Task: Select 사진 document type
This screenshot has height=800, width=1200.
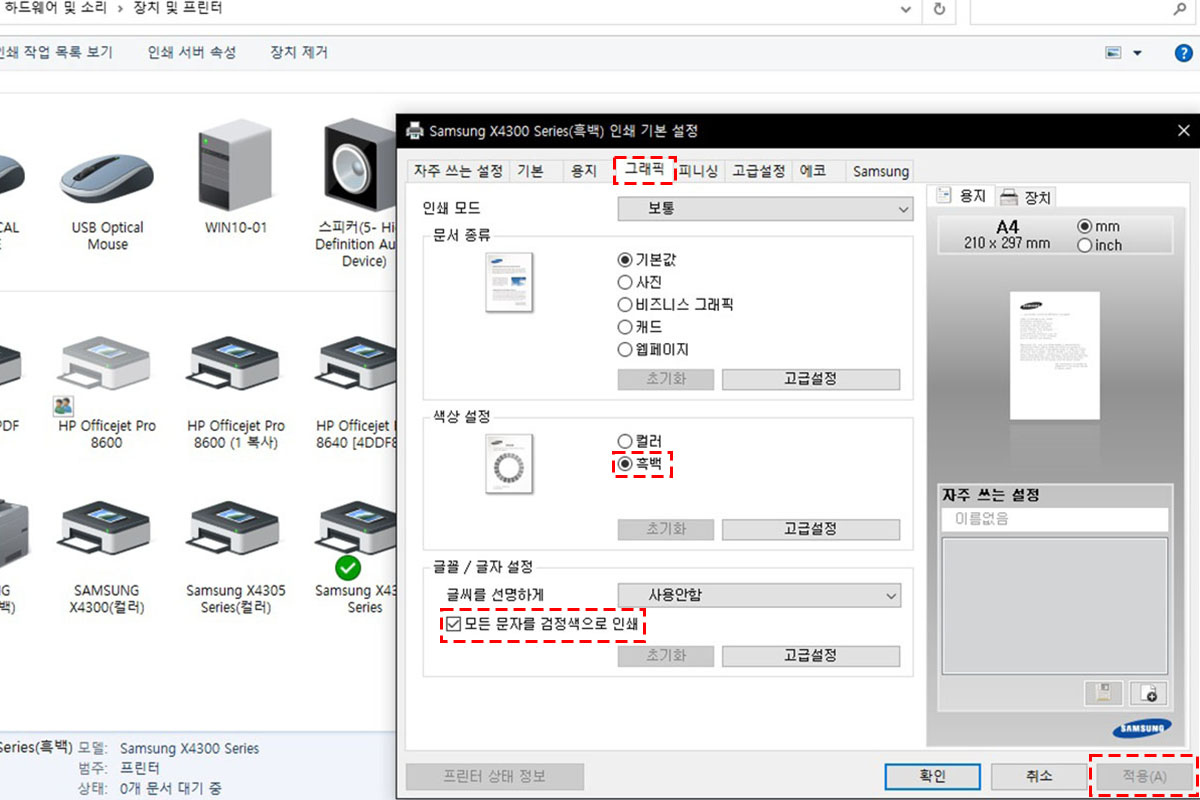Action: click(640, 281)
